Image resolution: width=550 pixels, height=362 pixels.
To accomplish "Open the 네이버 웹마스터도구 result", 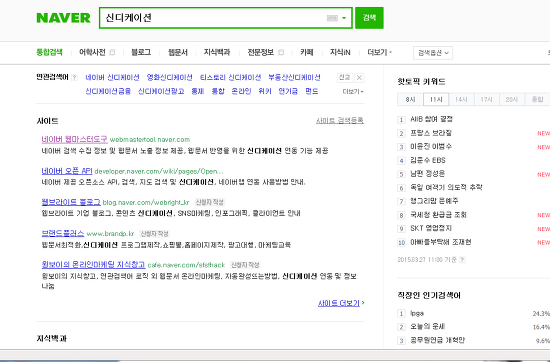I will 74,139.
